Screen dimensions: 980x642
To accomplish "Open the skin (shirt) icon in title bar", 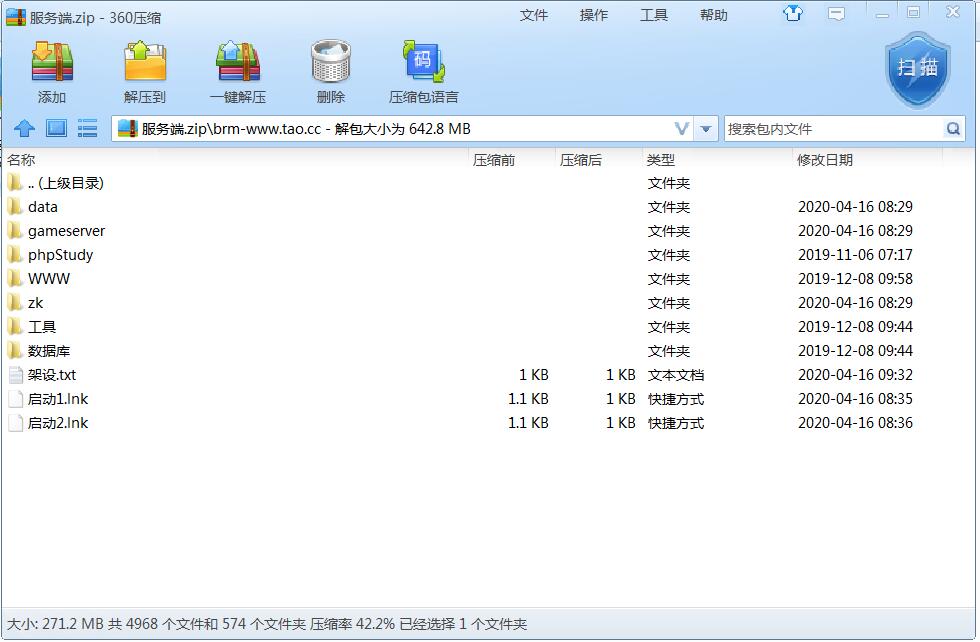I will (793, 14).
